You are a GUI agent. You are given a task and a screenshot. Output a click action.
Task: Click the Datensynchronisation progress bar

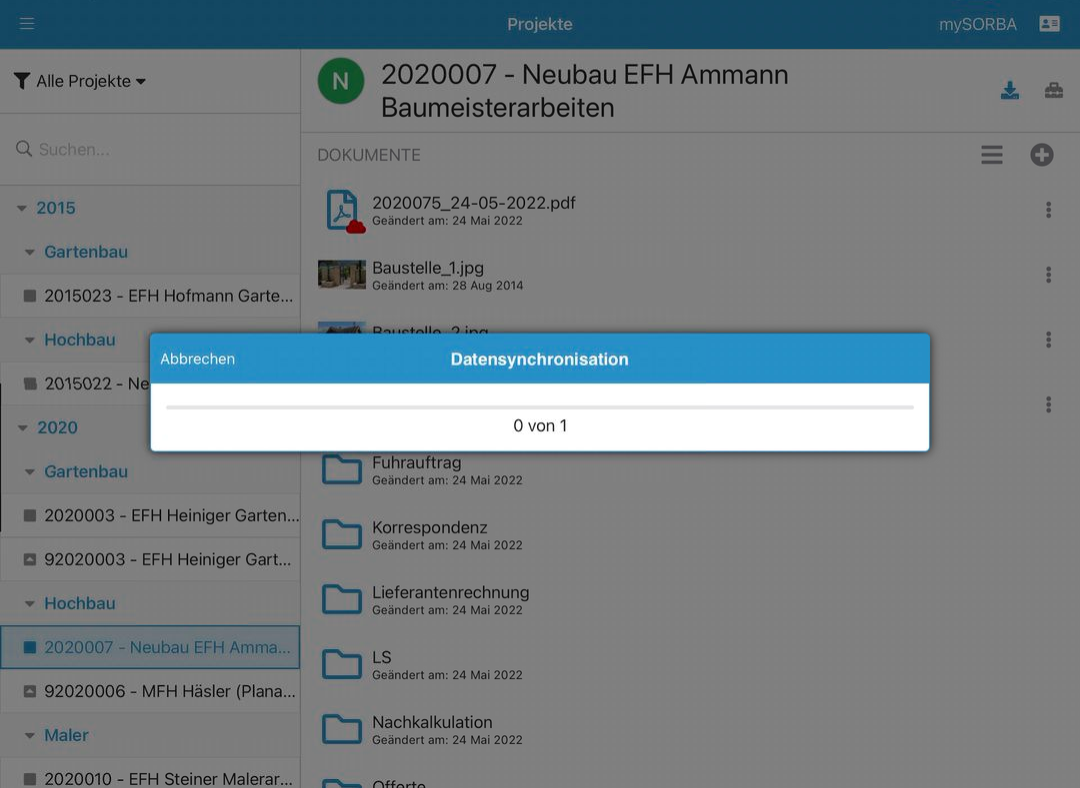[540, 407]
